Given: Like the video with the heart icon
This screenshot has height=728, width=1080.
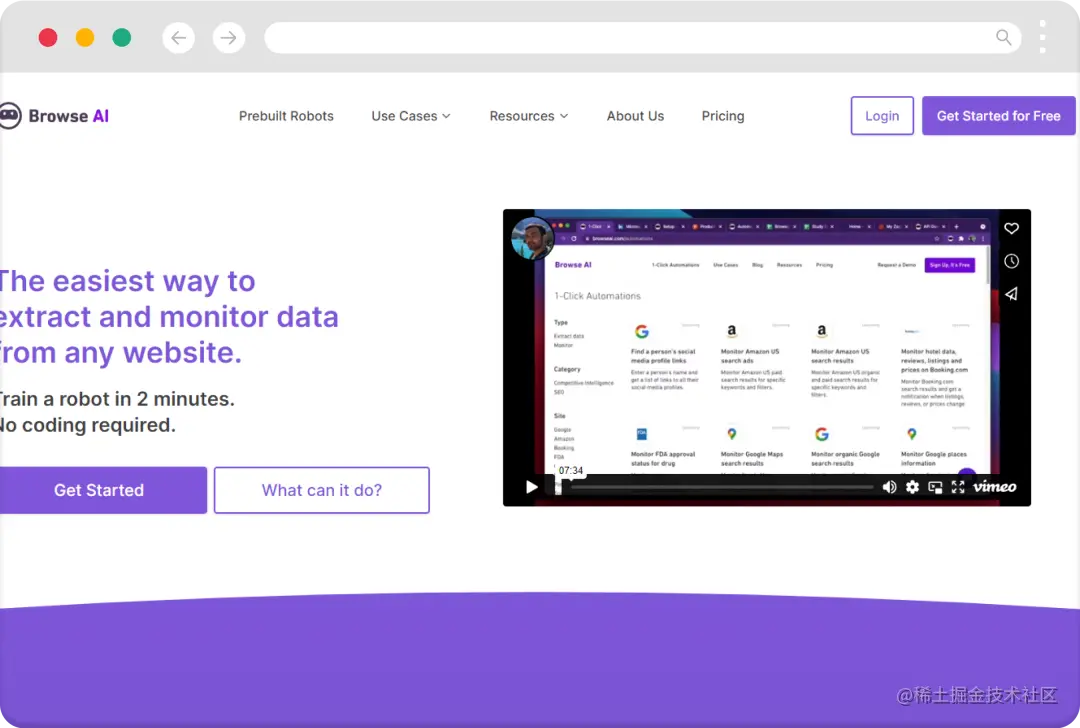Looking at the screenshot, I should [1011, 229].
